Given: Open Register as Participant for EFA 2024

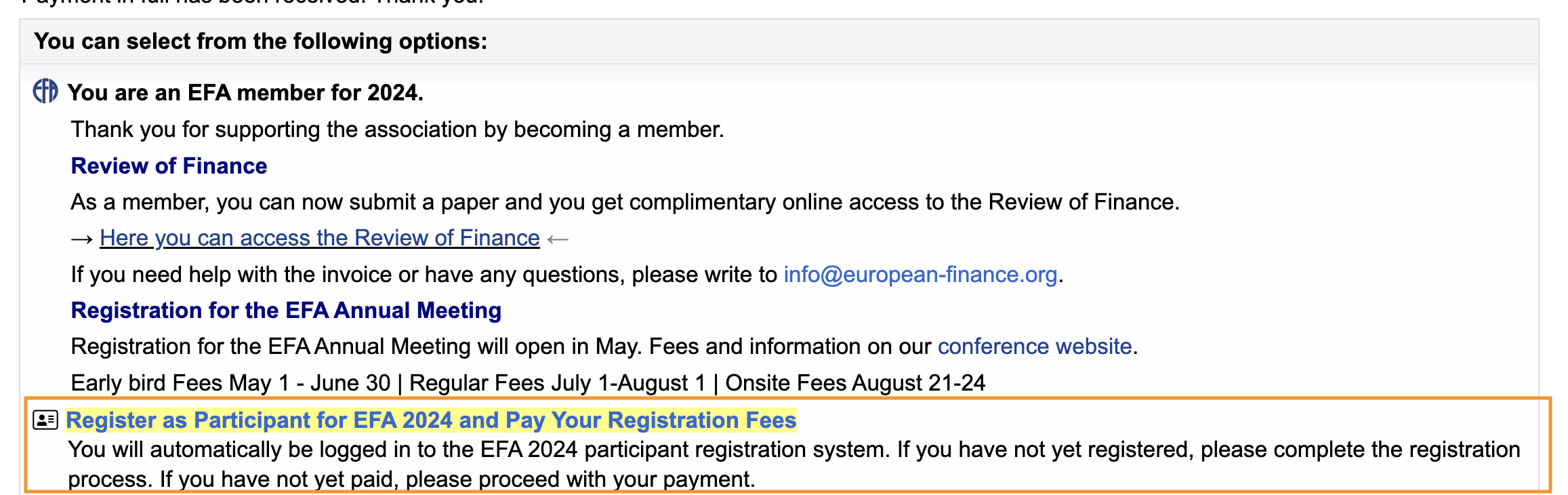Looking at the screenshot, I should tap(431, 420).
